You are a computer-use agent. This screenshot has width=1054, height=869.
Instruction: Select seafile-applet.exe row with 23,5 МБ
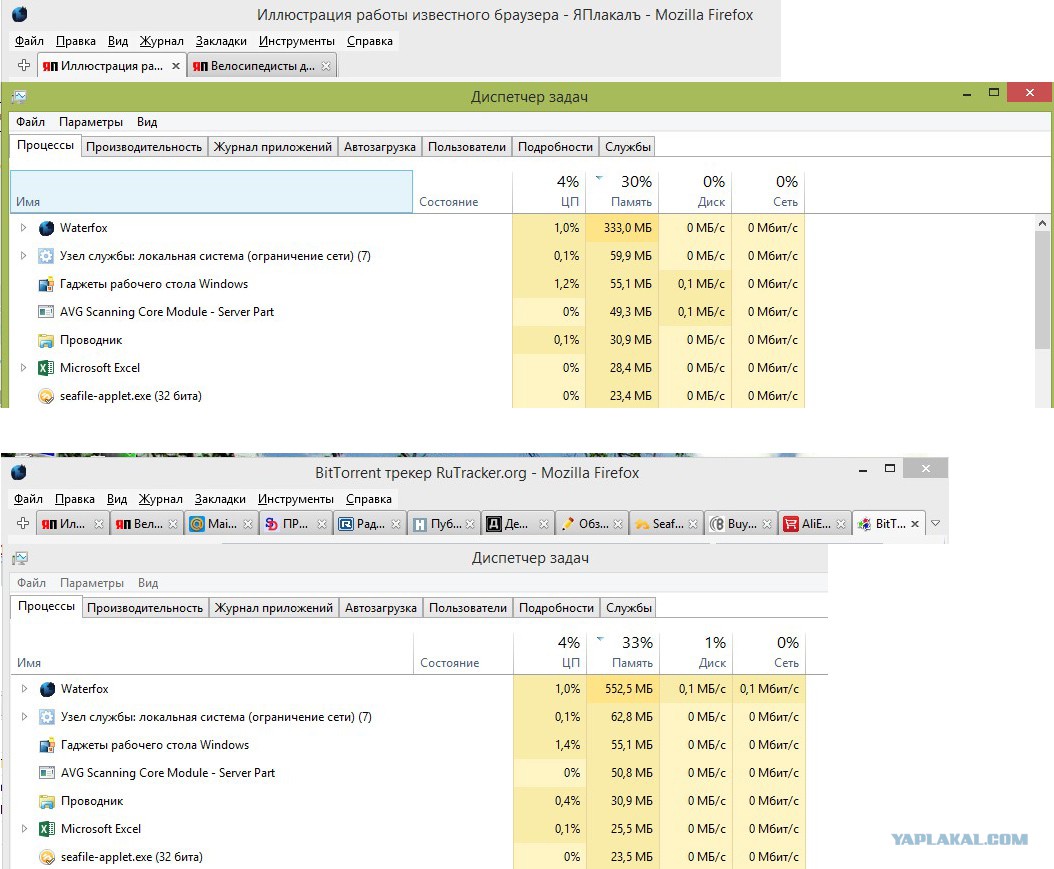[408, 857]
